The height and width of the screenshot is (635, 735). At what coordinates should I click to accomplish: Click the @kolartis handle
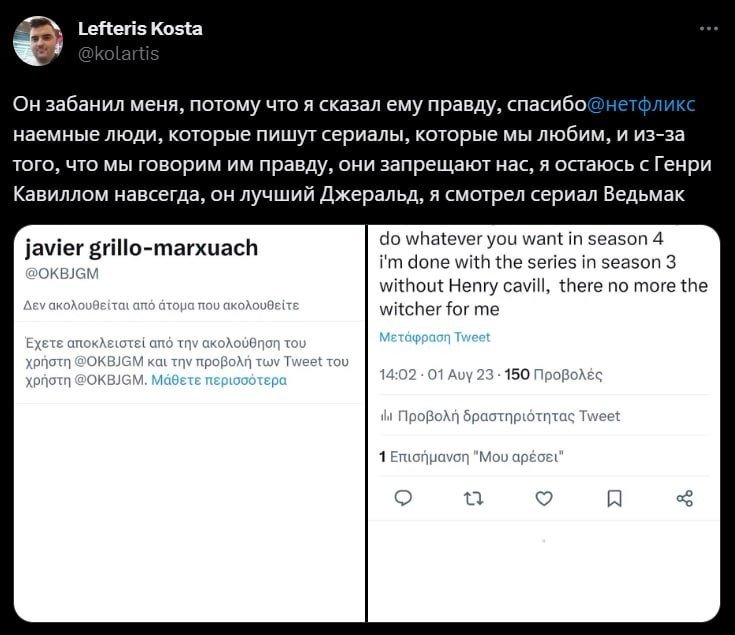tap(119, 54)
